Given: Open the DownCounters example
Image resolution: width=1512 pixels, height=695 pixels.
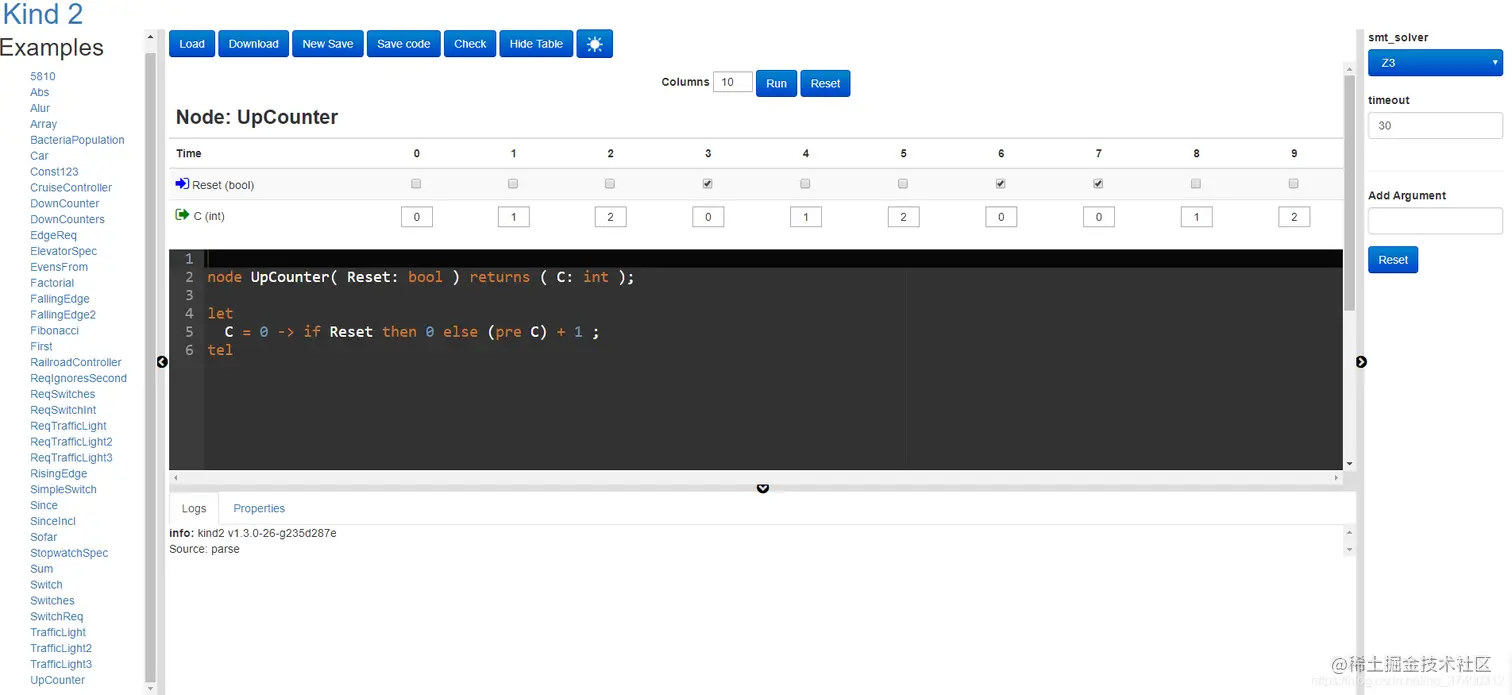Looking at the screenshot, I should click(x=67, y=219).
